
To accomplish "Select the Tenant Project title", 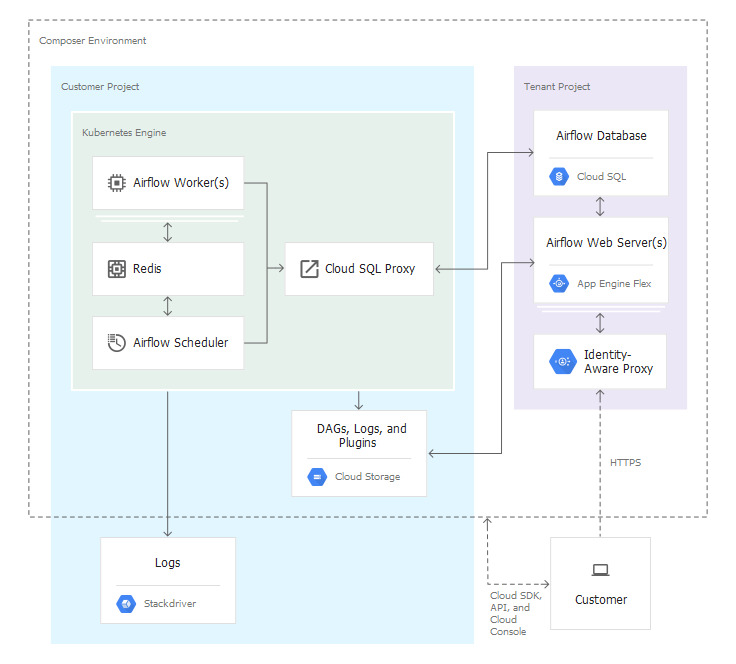I will coord(557,87).
